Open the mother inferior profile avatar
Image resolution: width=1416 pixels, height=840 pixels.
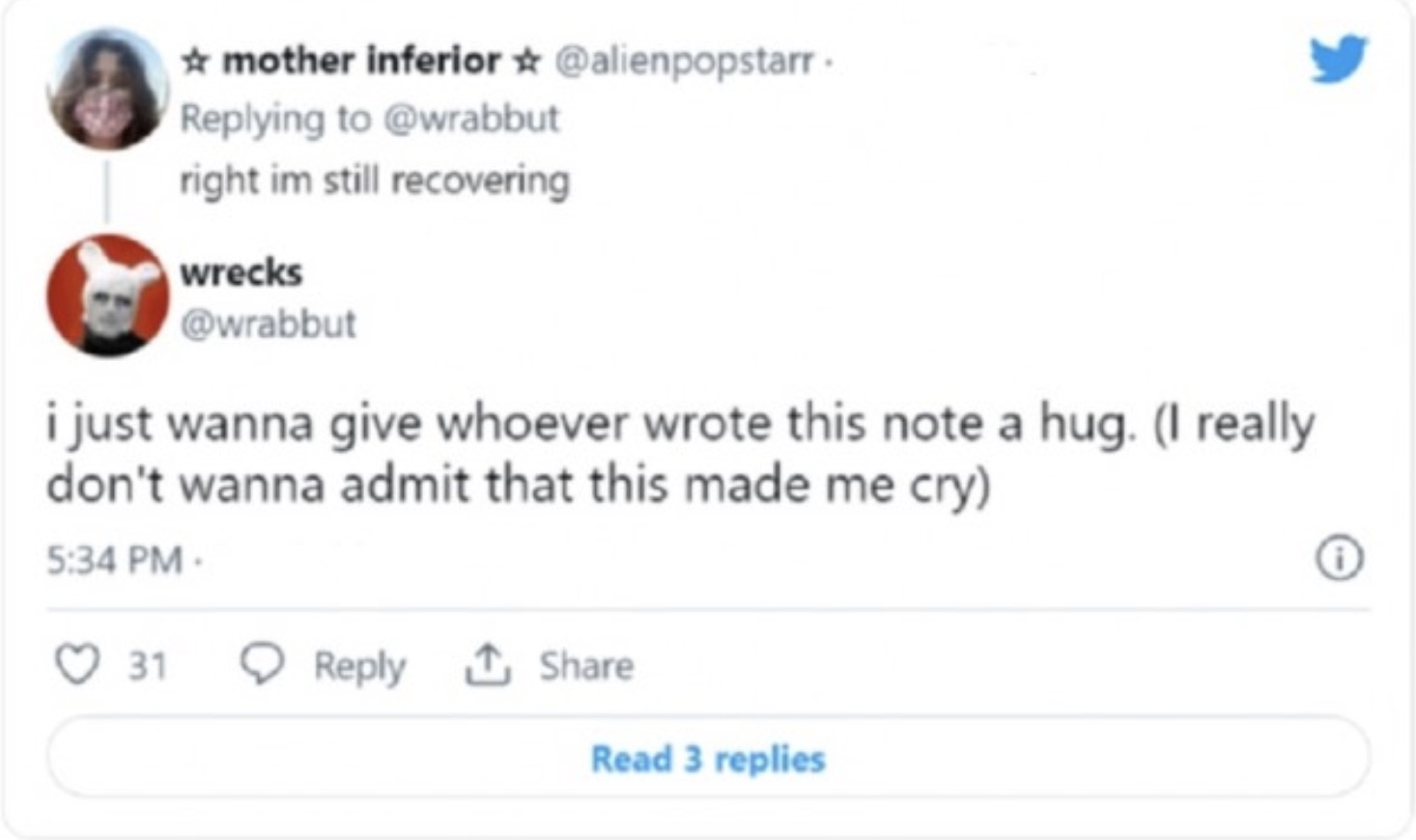coord(107,89)
